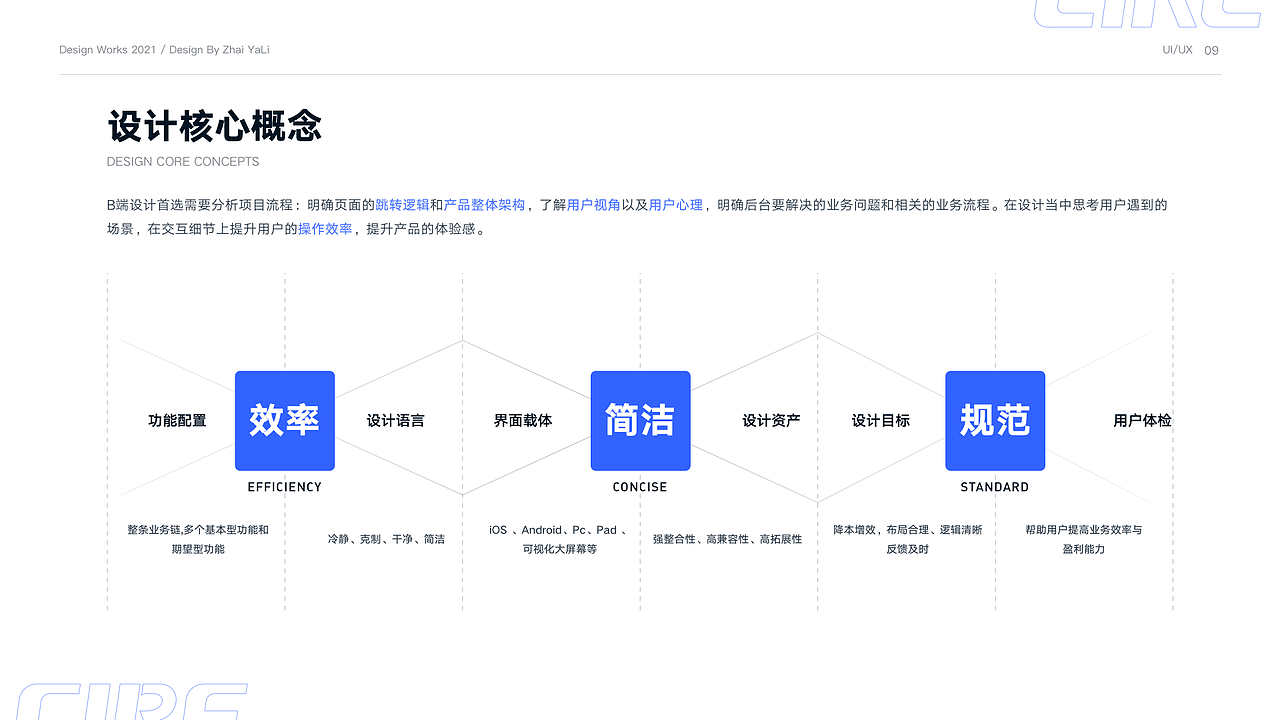Click the description iOS、Android、Pc、Pad、可视化大屏幕等
The image size is (1280, 720).
click(x=559, y=539)
